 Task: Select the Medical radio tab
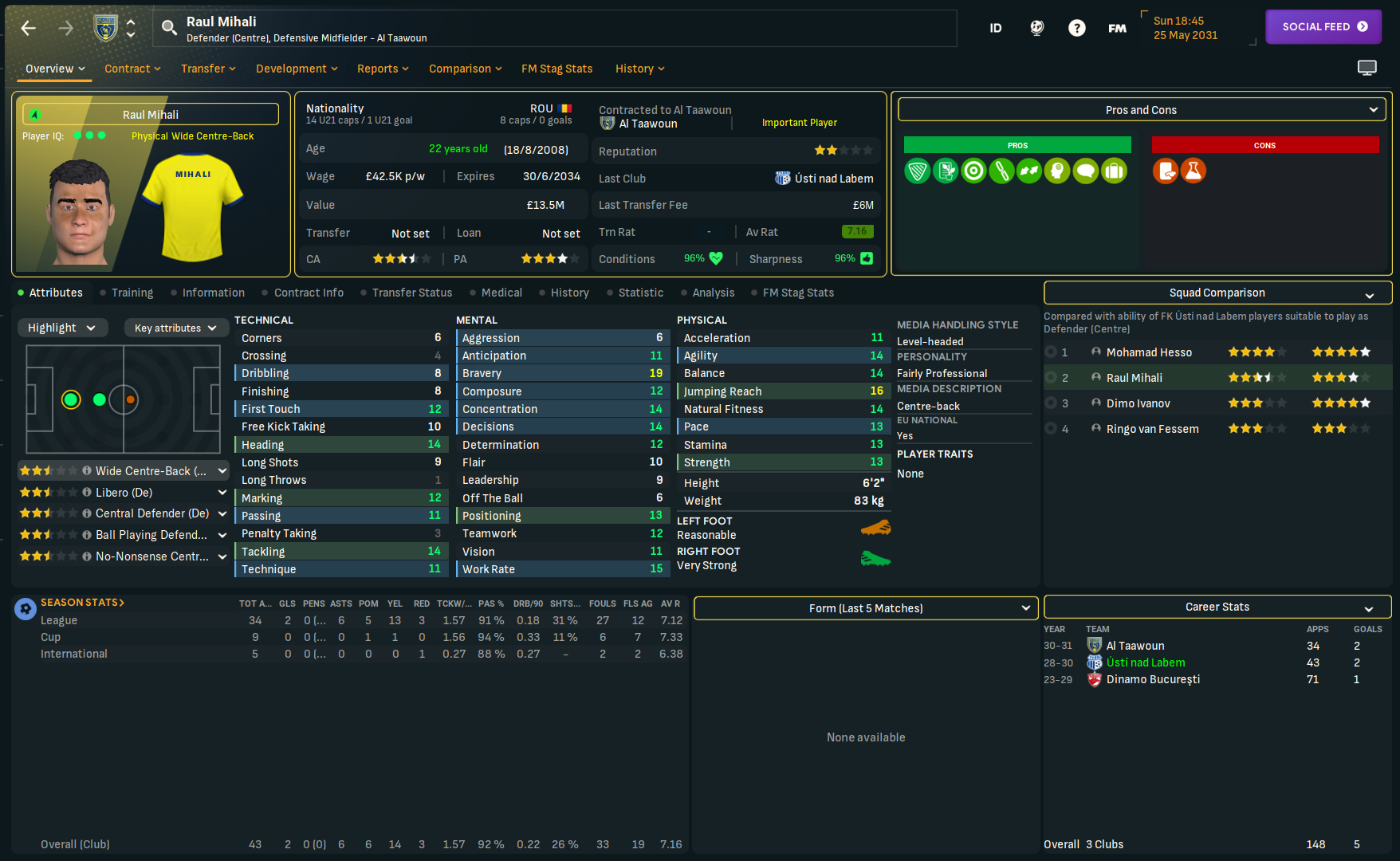(x=496, y=293)
